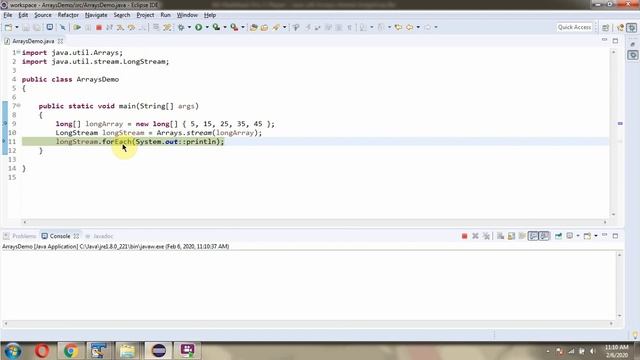The width and height of the screenshot is (640, 360).
Task: Click the Java perspective icon
Action: point(621,27)
